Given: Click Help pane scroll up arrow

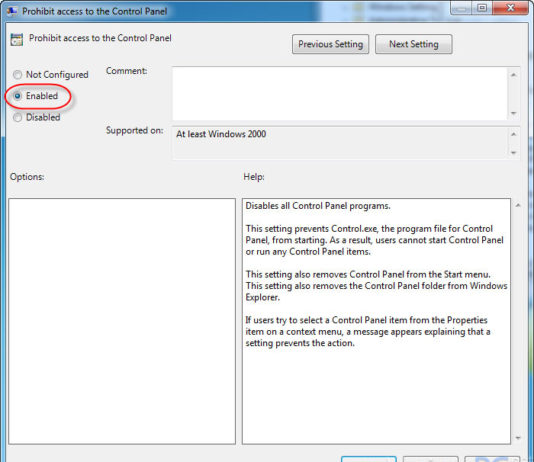Looking at the screenshot, I should click(x=518, y=205).
